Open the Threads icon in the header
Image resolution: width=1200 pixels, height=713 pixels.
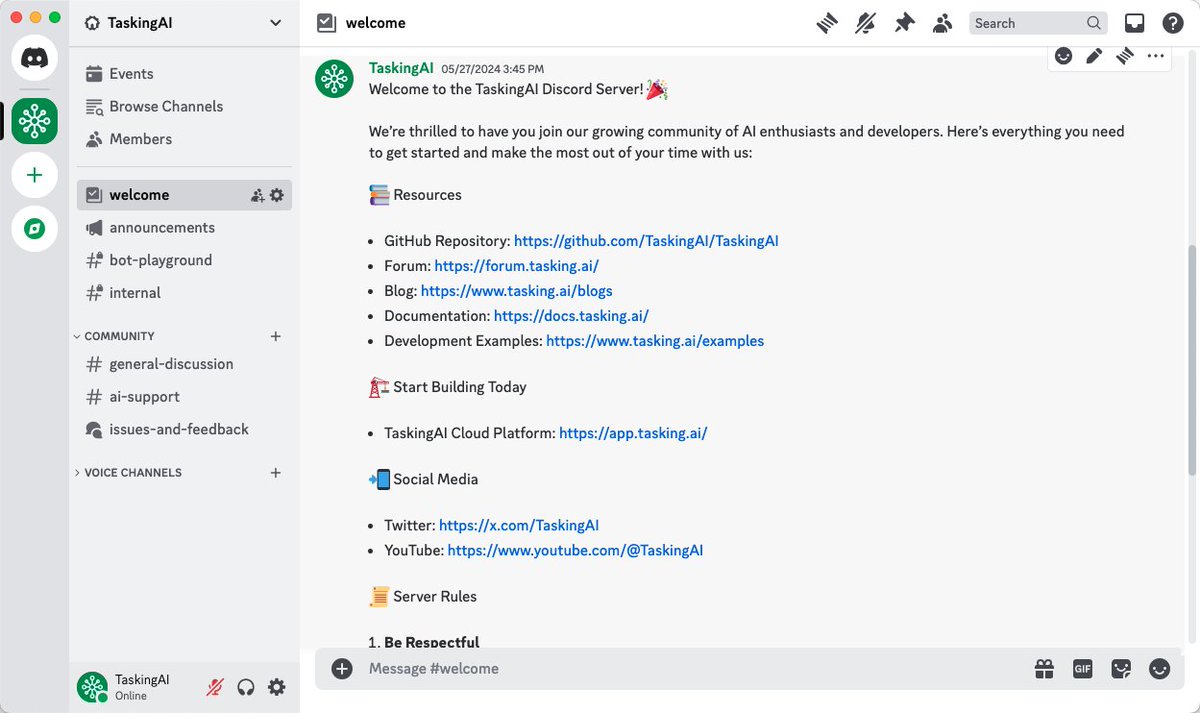coord(826,23)
